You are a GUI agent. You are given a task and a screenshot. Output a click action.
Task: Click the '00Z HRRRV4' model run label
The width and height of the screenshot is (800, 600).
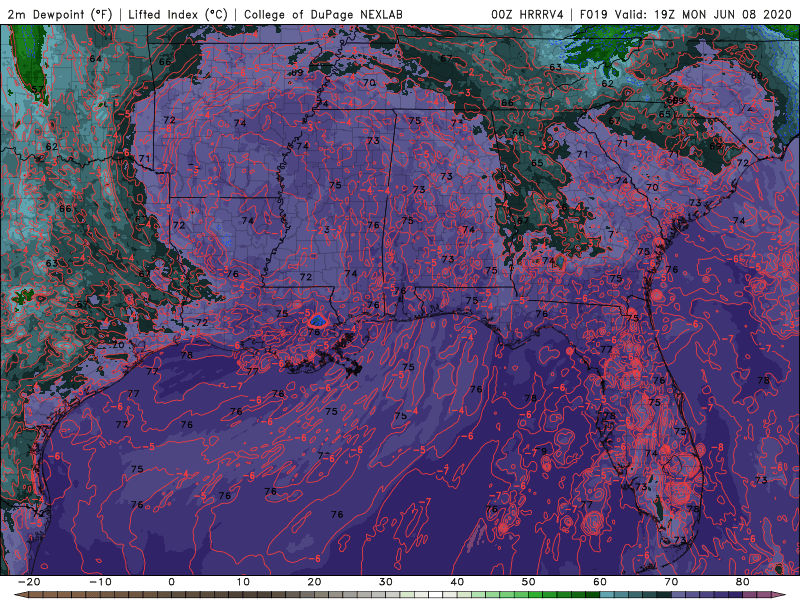click(x=527, y=14)
